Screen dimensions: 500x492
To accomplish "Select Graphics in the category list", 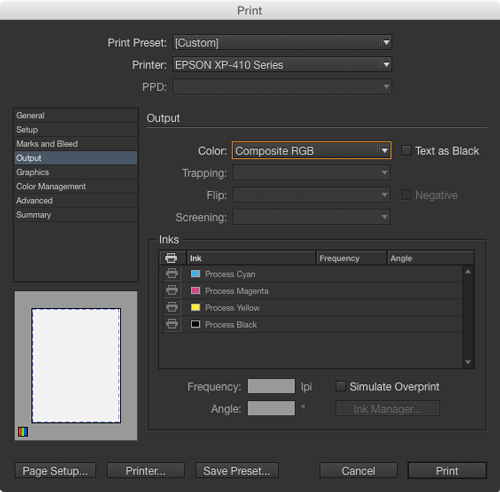I will pyautogui.click(x=76, y=172).
